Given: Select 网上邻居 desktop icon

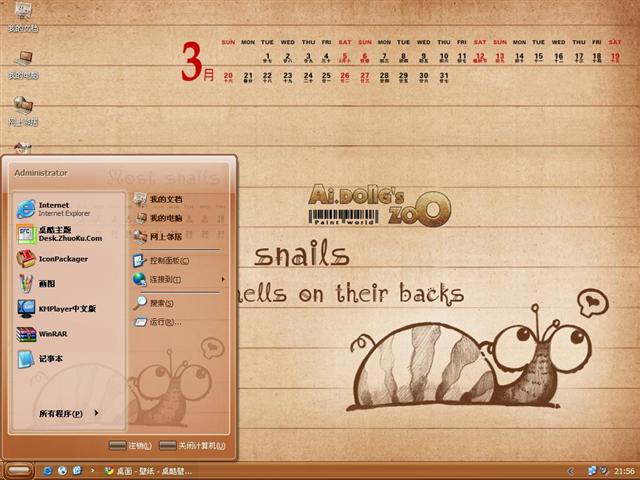Looking at the screenshot, I should point(23,111).
